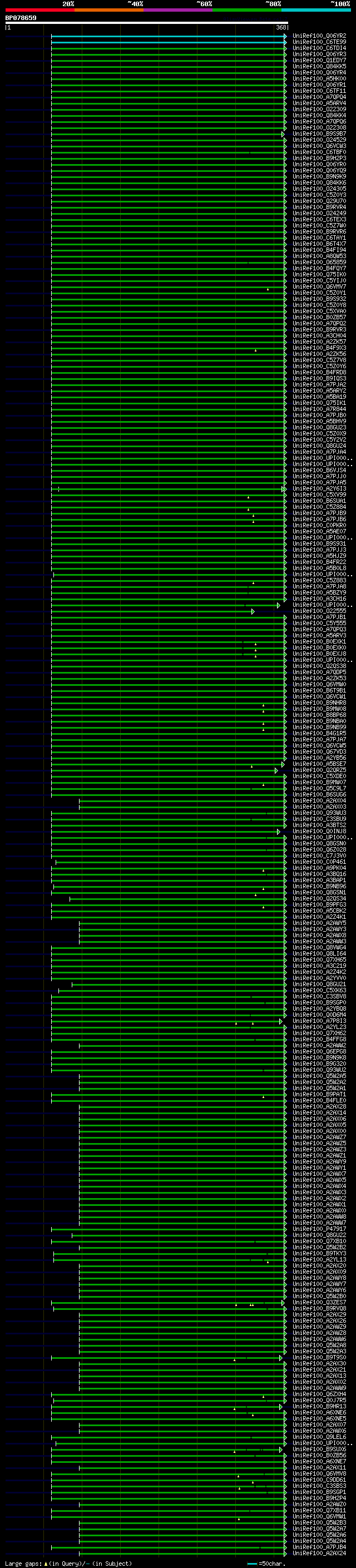356x1568 pixels.
Task: Choose label UniRef100_B6VJS4
Action: pos(319,470)
